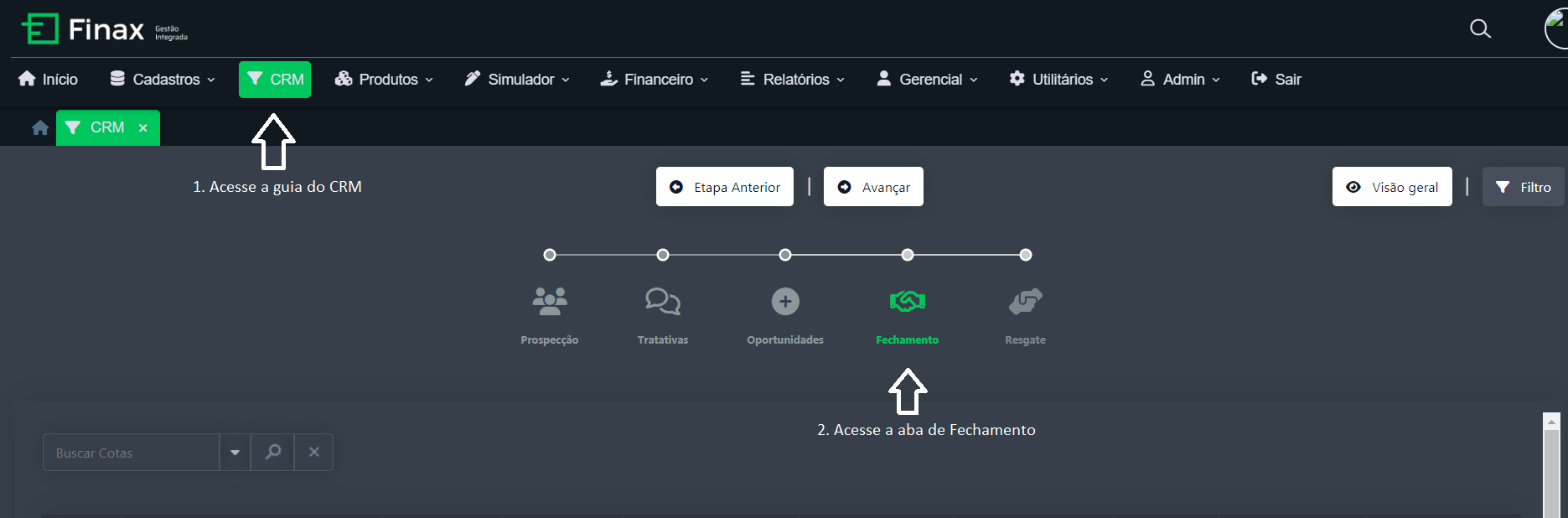Clear the search with the X button
This screenshot has width=1568, height=518.
[314, 453]
